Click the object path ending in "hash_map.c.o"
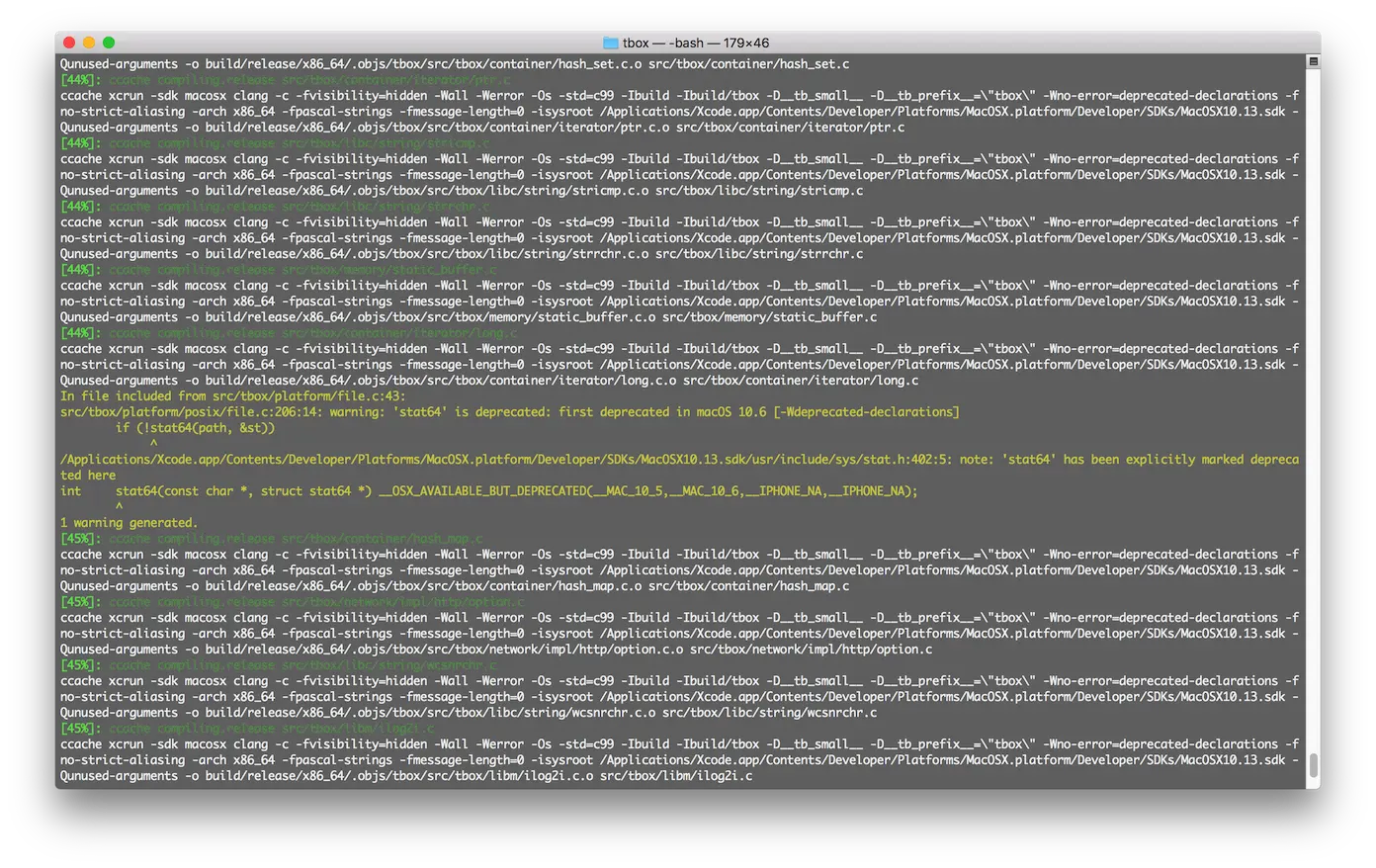Viewport: 1376px width, 868px height. 423,586
